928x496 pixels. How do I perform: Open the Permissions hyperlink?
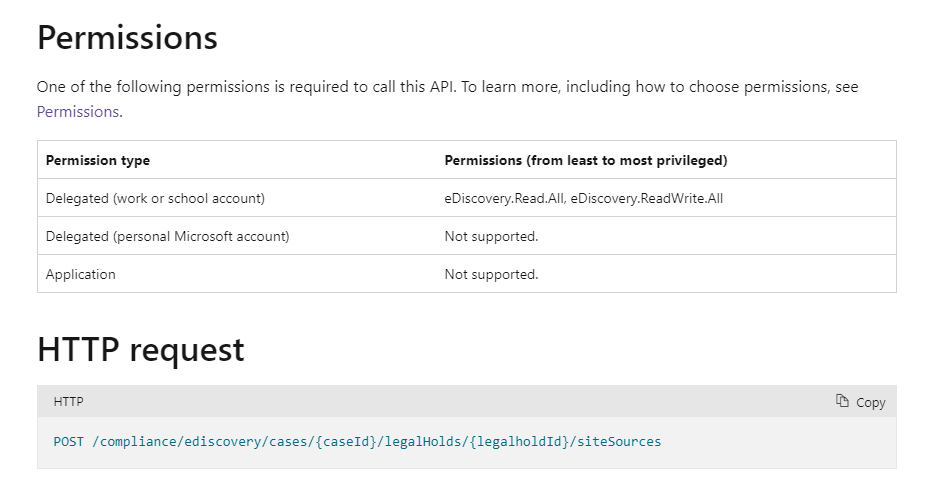(x=79, y=111)
